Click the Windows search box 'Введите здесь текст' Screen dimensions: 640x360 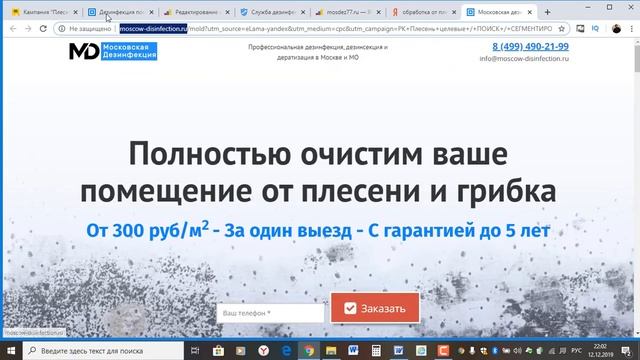[103, 351]
